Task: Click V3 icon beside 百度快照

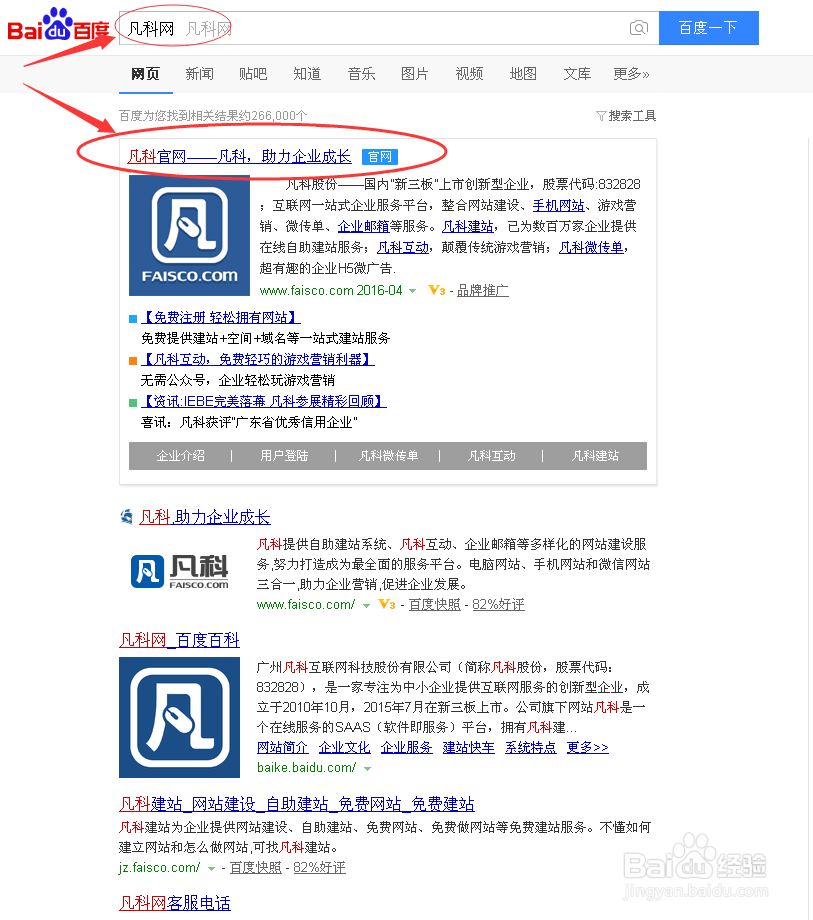Action: click(x=387, y=604)
